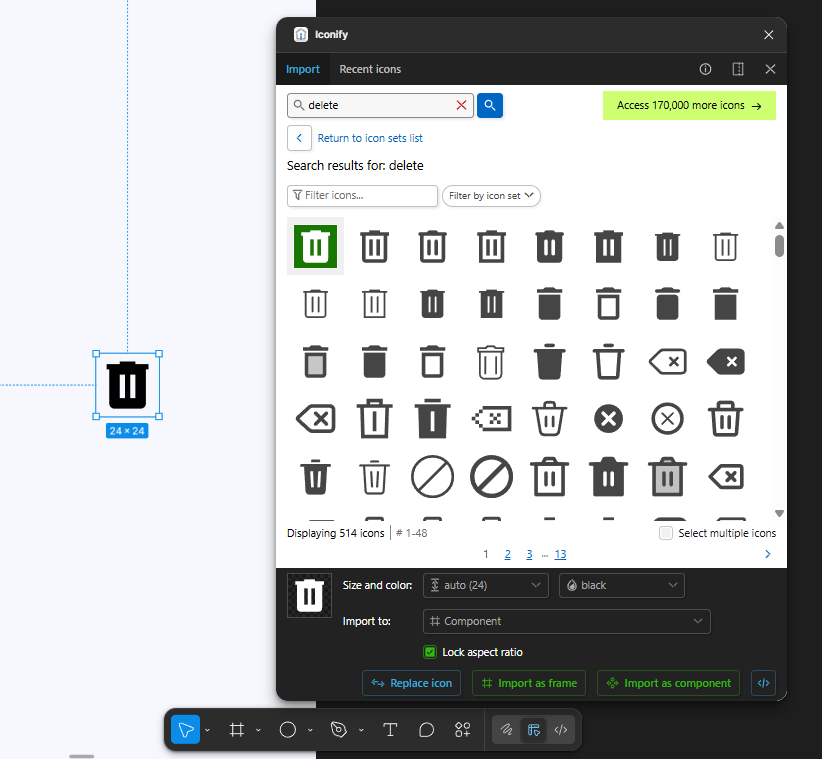The image size is (822, 759).
Task: Open the Actions resources tool
Action: pyautogui.click(x=462, y=730)
